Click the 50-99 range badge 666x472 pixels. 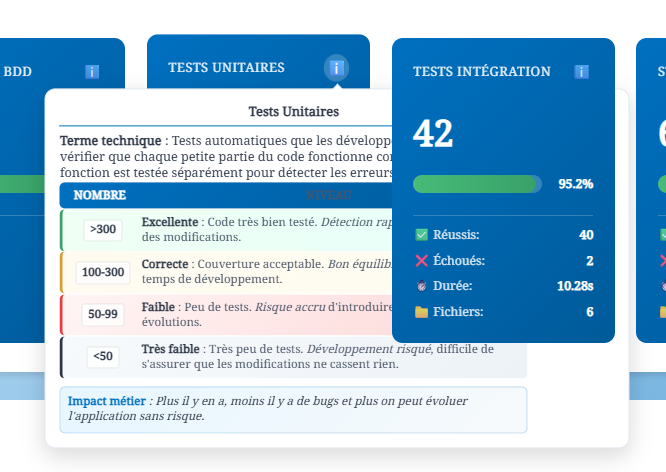coord(103,314)
